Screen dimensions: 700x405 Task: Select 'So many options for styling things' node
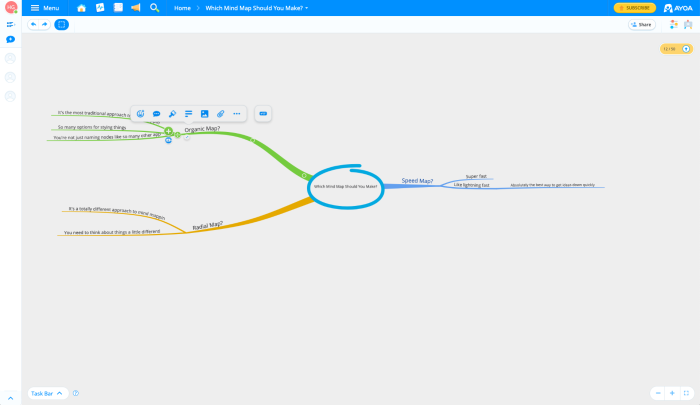(x=92, y=127)
